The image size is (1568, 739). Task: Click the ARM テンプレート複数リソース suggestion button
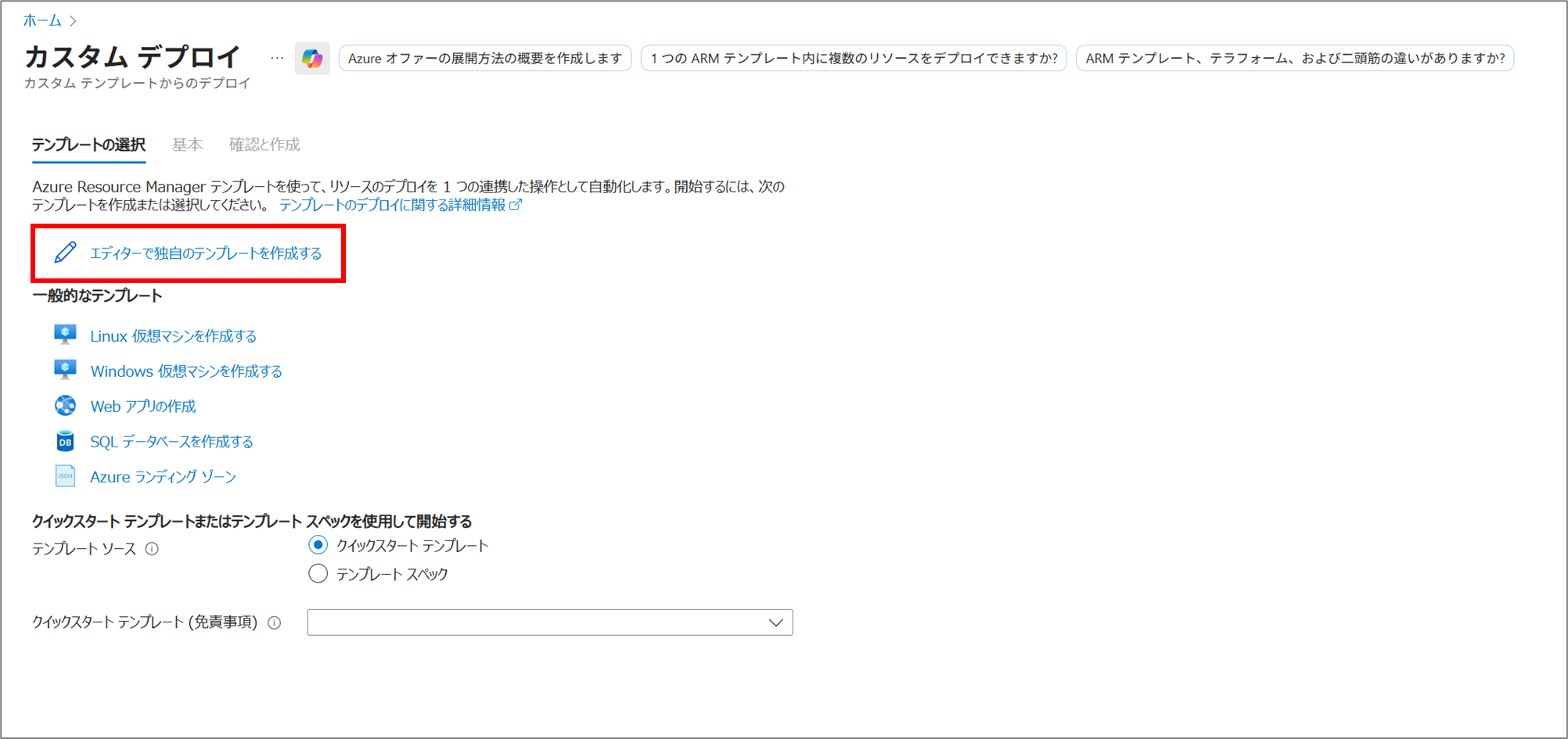point(854,59)
